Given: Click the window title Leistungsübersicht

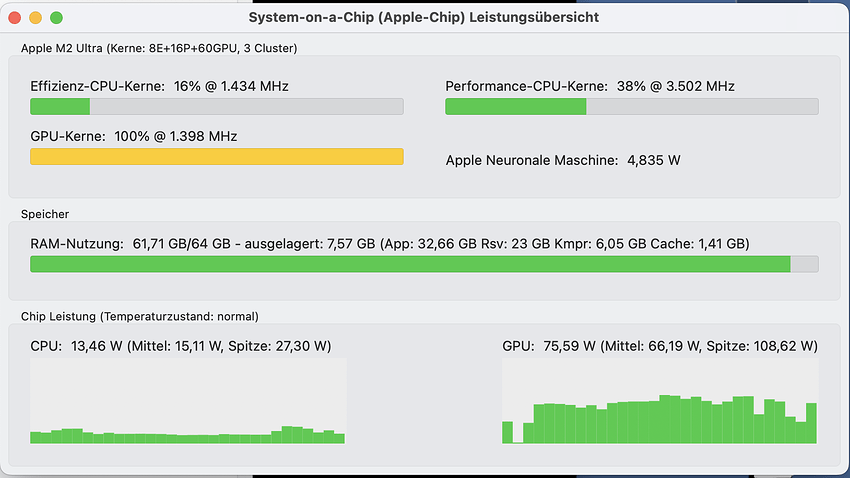Looking at the screenshot, I should point(423,17).
